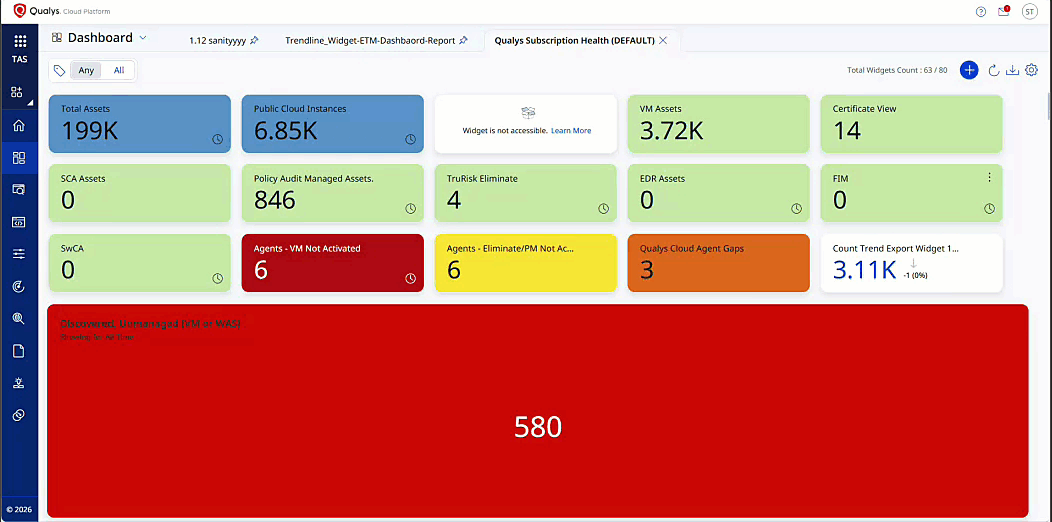Click the radar gauge icon in the sidebar
This screenshot has width=1052, height=522.
[19, 286]
